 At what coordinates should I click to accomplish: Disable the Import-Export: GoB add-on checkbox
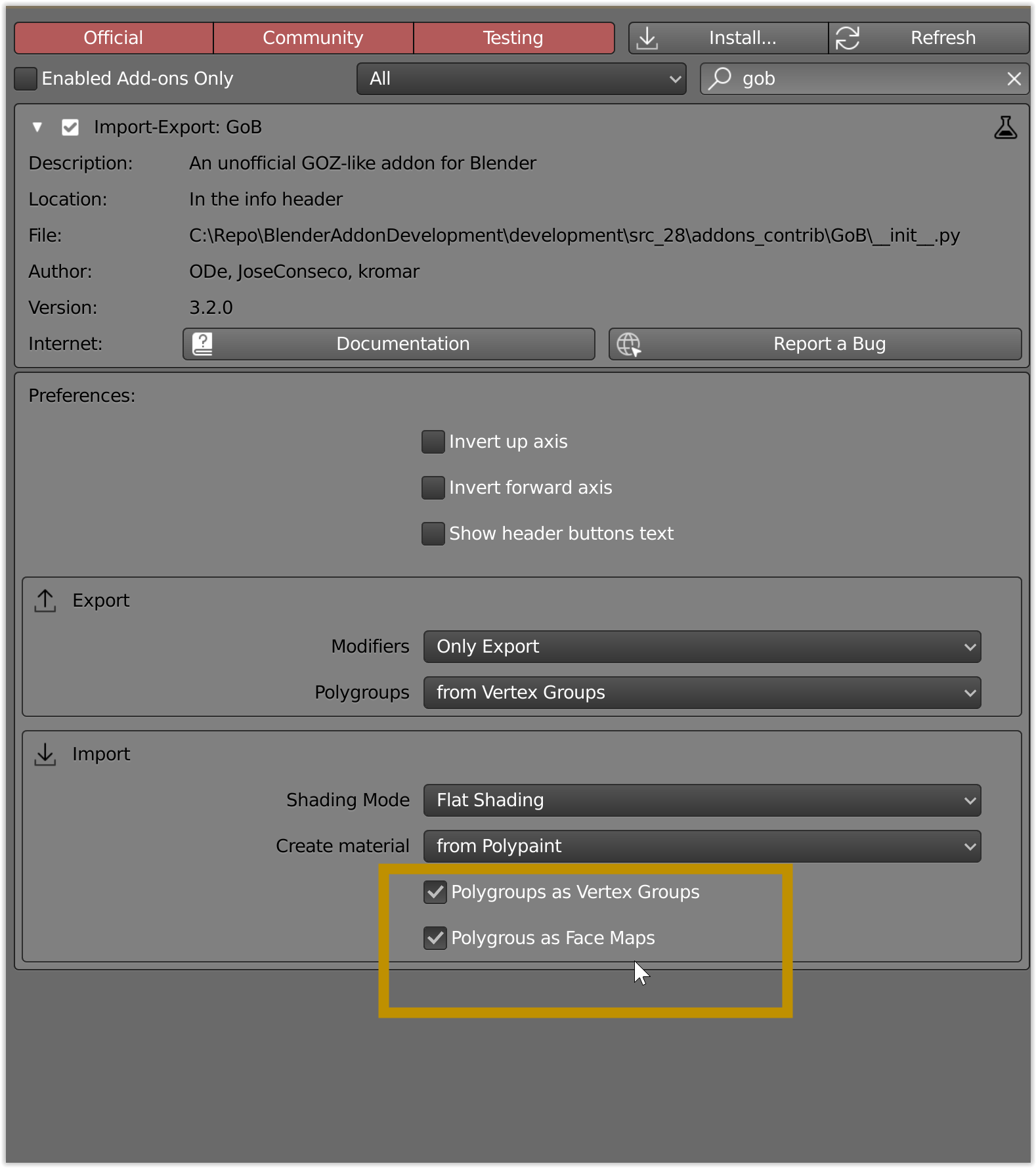(x=70, y=127)
